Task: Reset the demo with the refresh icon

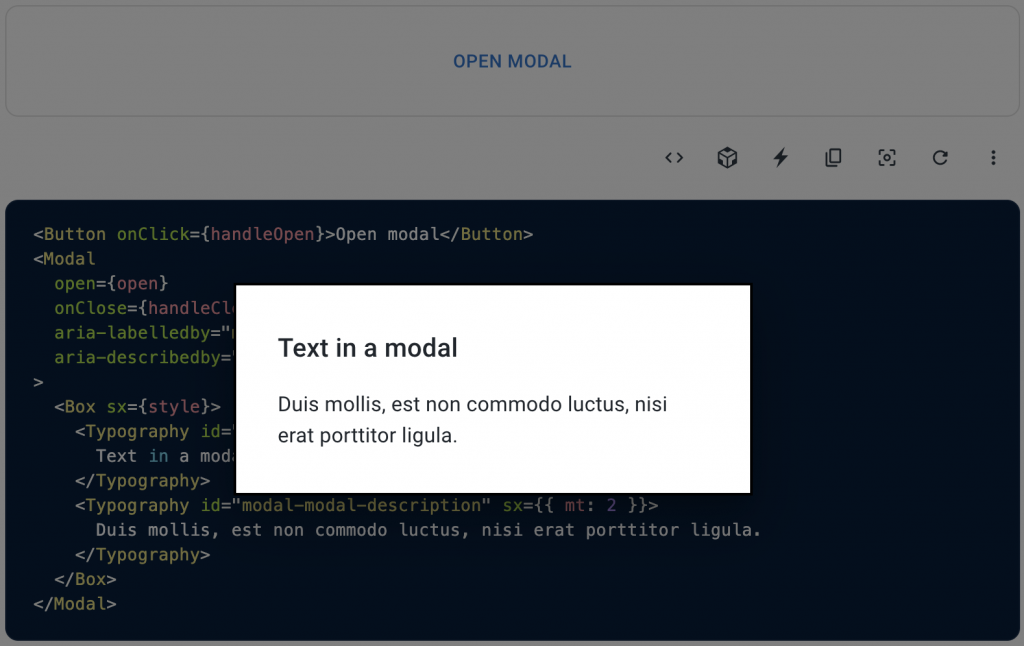Action: point(940,157)
